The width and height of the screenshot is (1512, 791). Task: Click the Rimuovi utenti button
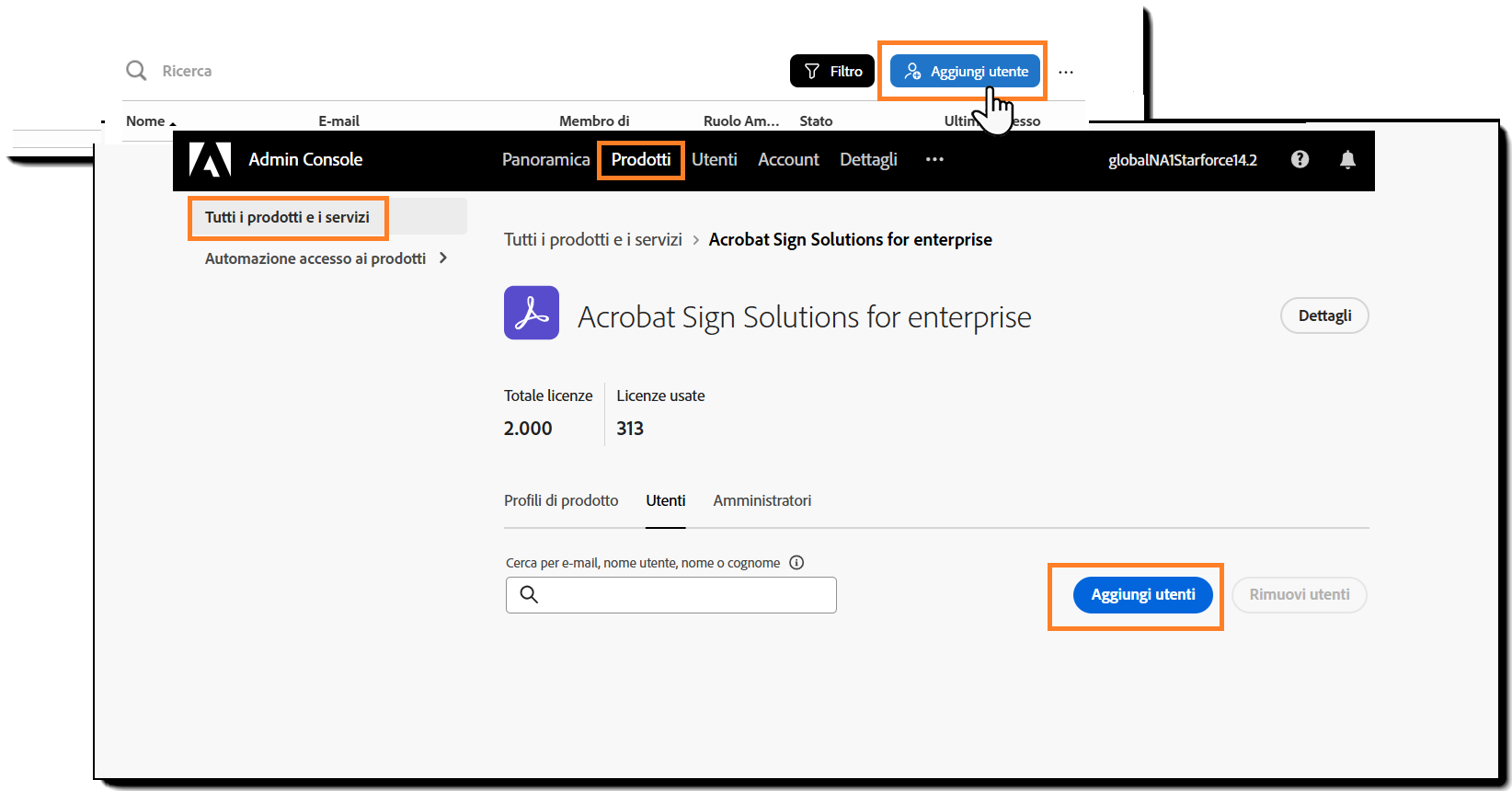(x=1300, y=595)
